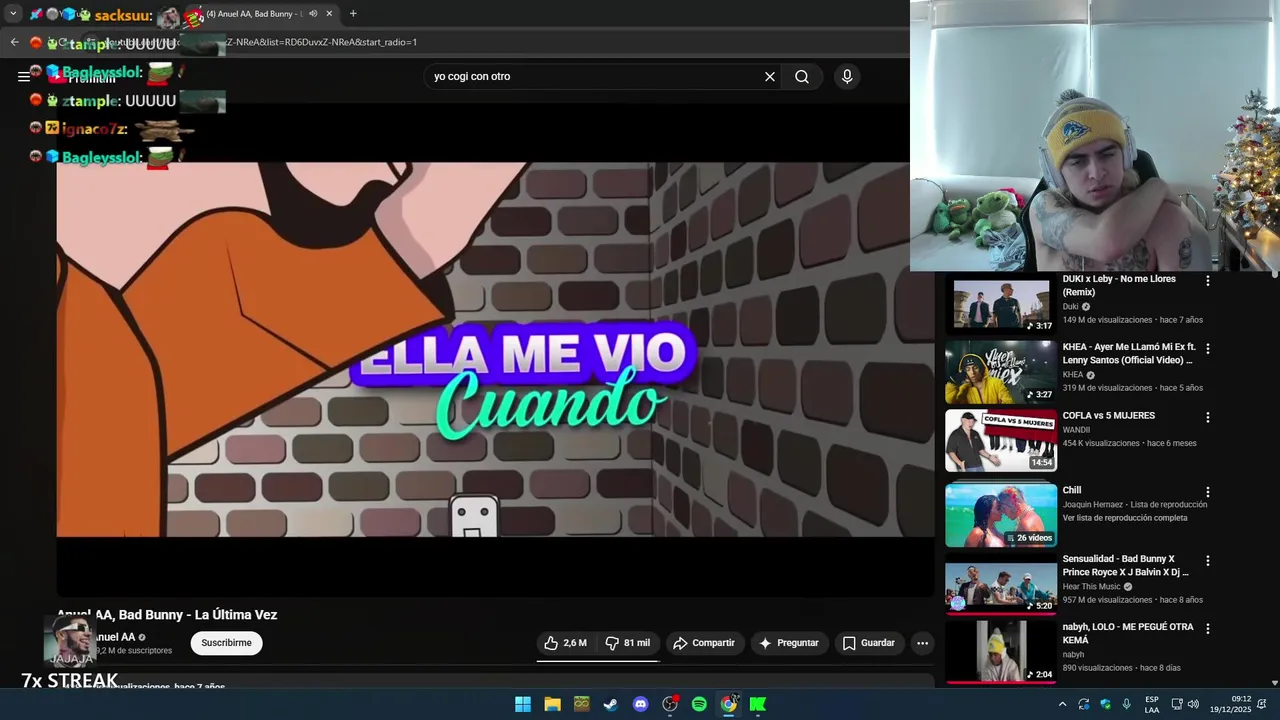This screenshot has height=720, width=1280.
Task: Open options for 'KHEA - Ayer Me LLamó Mi Ex'
Action: pos(1207,349)
